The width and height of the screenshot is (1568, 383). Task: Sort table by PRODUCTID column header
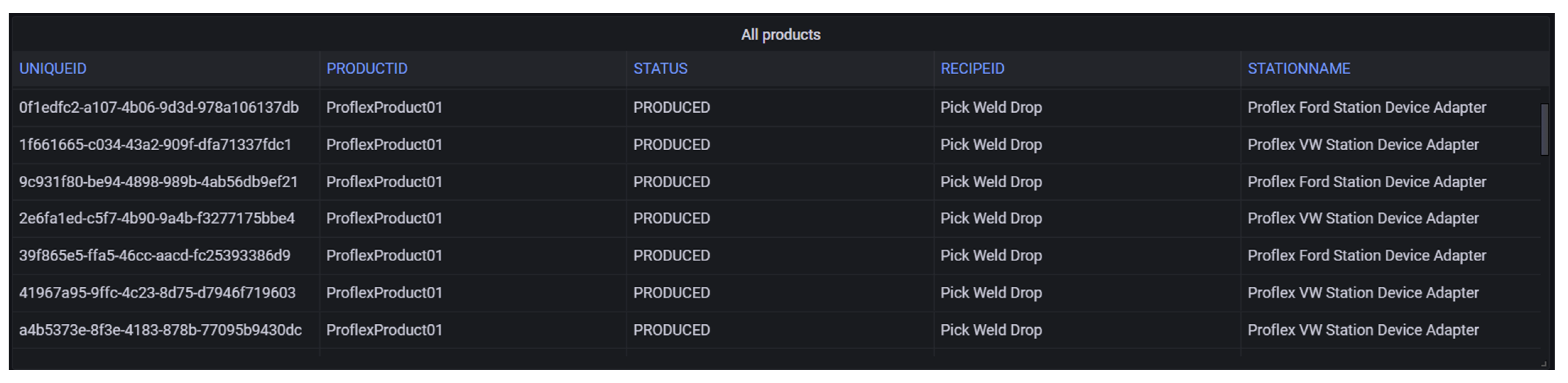[x=366, y=69]
